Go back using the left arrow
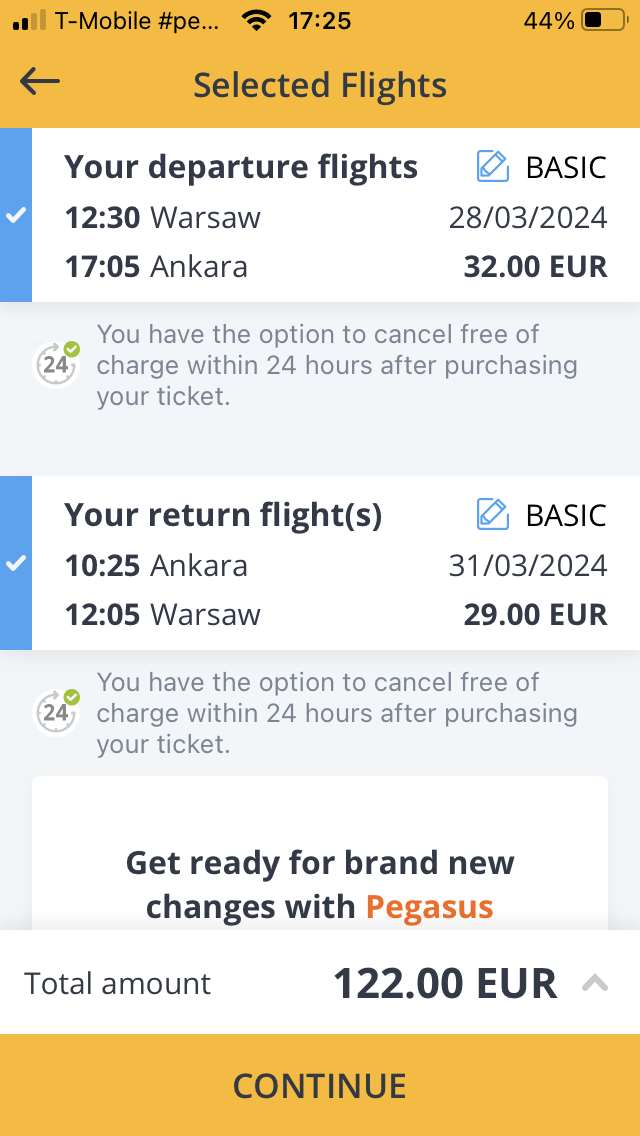The height and width of the screenshot is (1136, 640). coord(40,81)
